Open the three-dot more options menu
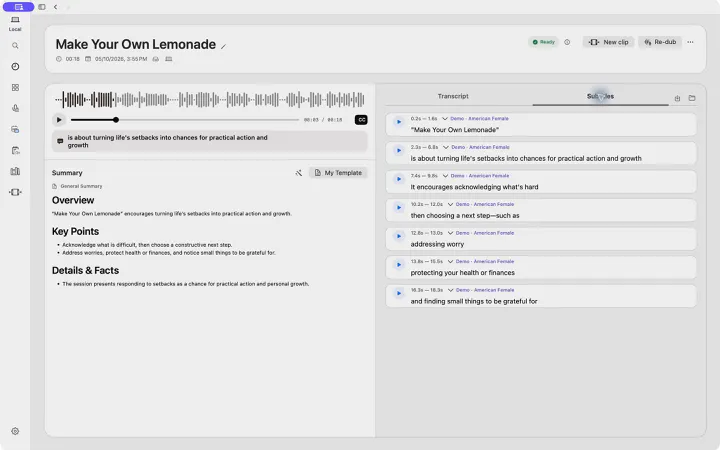The image size is (720, 450). click(690, 42)
